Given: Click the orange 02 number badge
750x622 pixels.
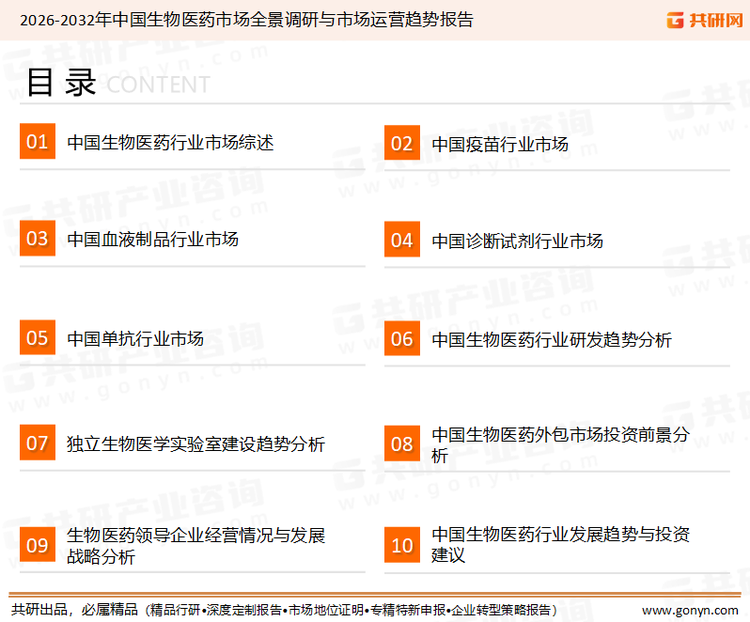Looking at the screenshot, I should (x=402, y=143).
